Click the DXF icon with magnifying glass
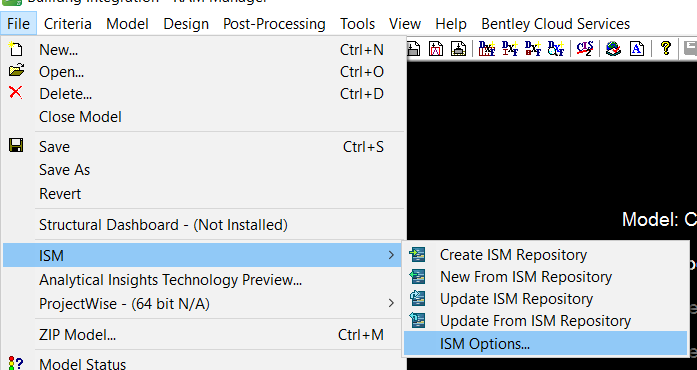Image resolution: width=697 pixels, height=370 pixels. click(556, 48)
